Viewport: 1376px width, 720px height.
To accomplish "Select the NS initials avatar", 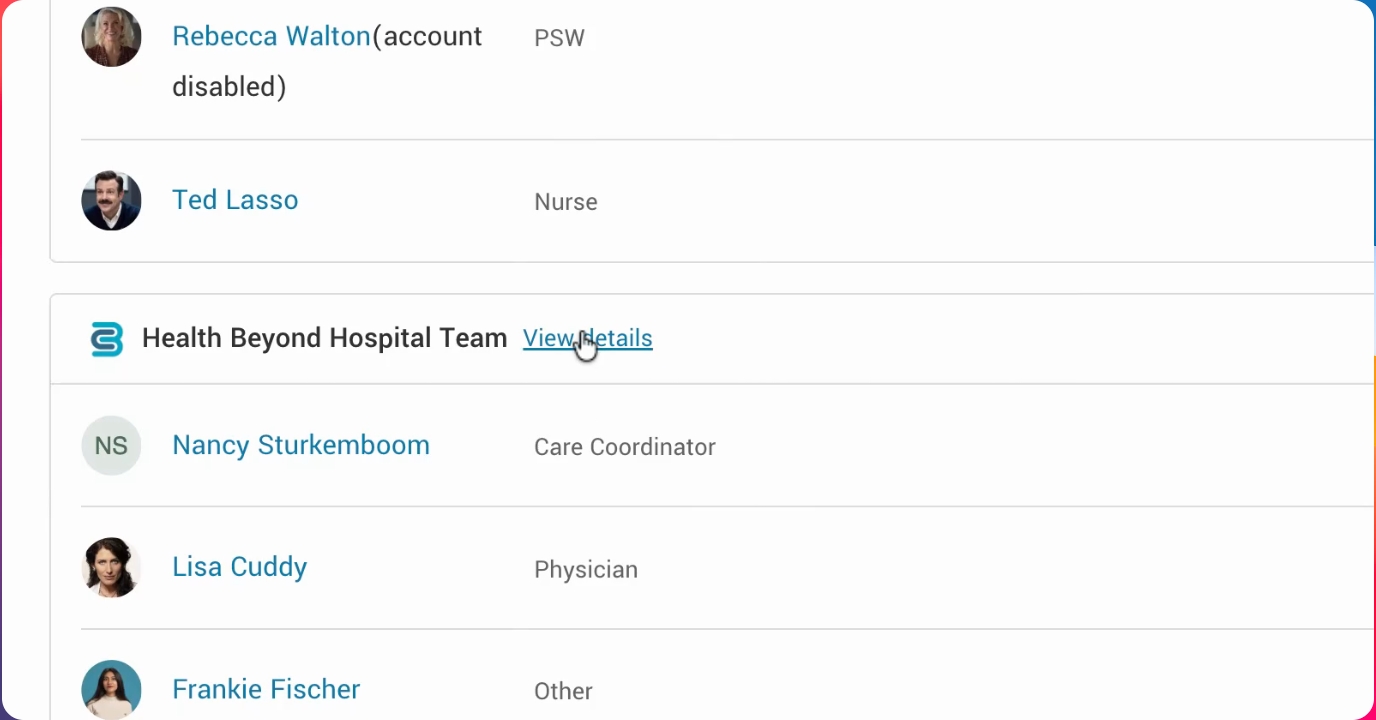I will coord(111,445).
